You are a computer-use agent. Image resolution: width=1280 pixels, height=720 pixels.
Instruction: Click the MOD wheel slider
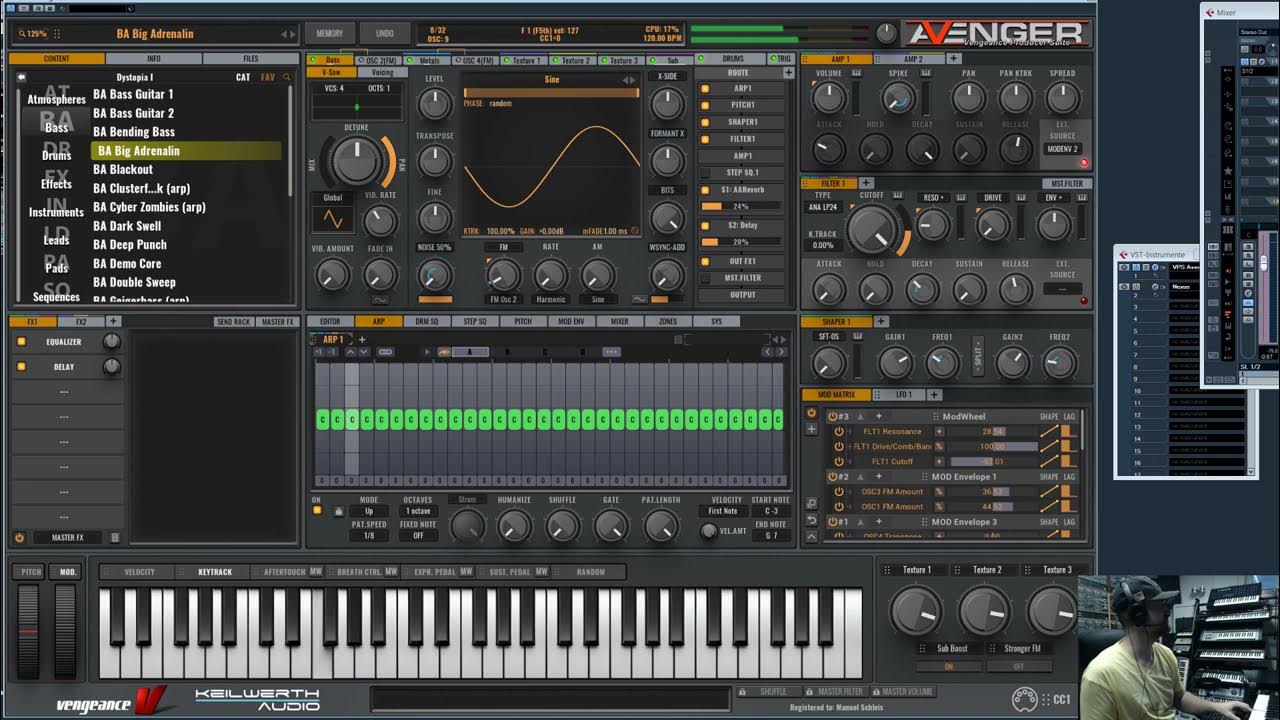tap(65, 632)
